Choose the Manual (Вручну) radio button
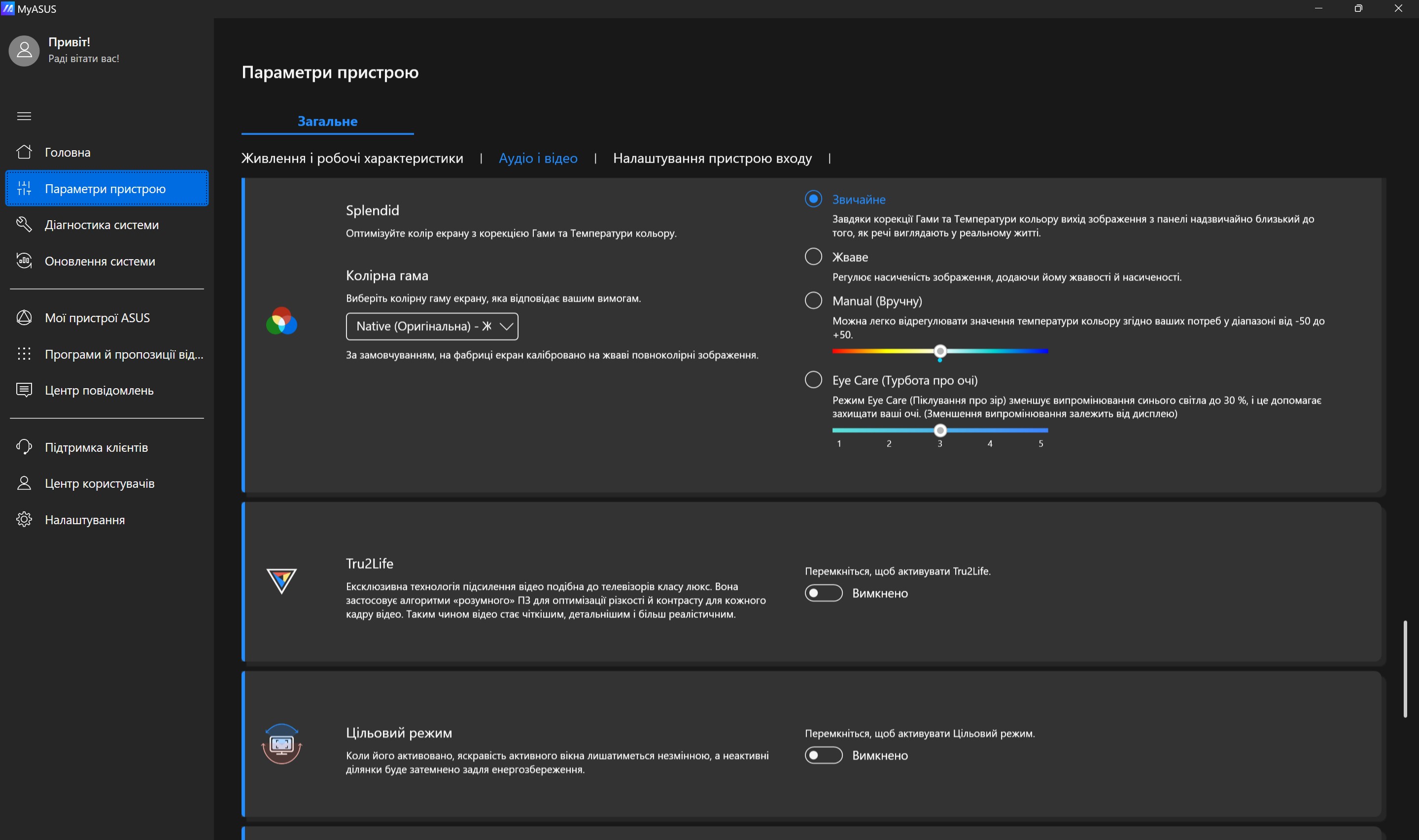Viewport: 1419px width, 840px height. tap(813, 301)
